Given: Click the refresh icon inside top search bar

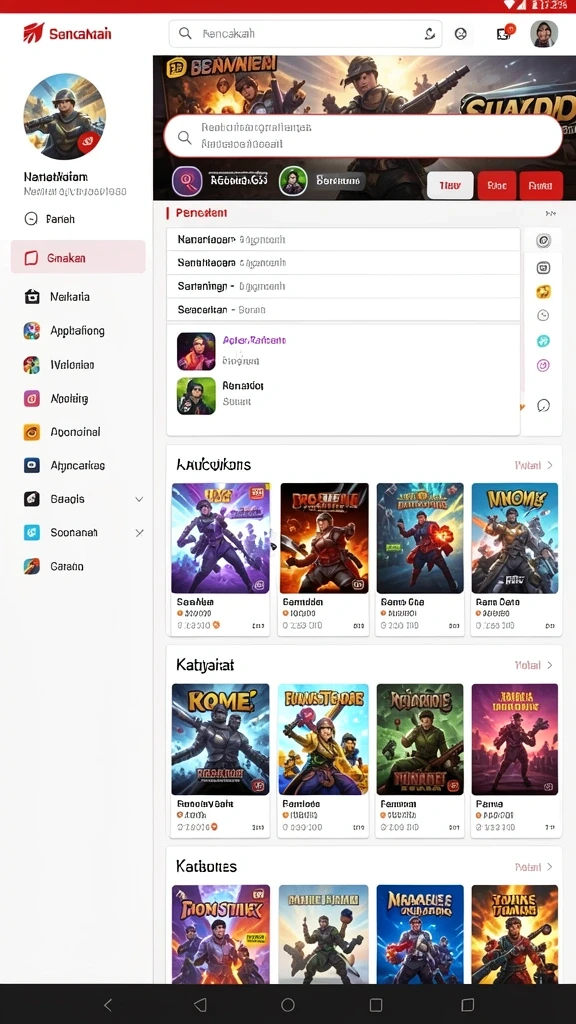Looking at the screenshot, I should coord(430,33).
